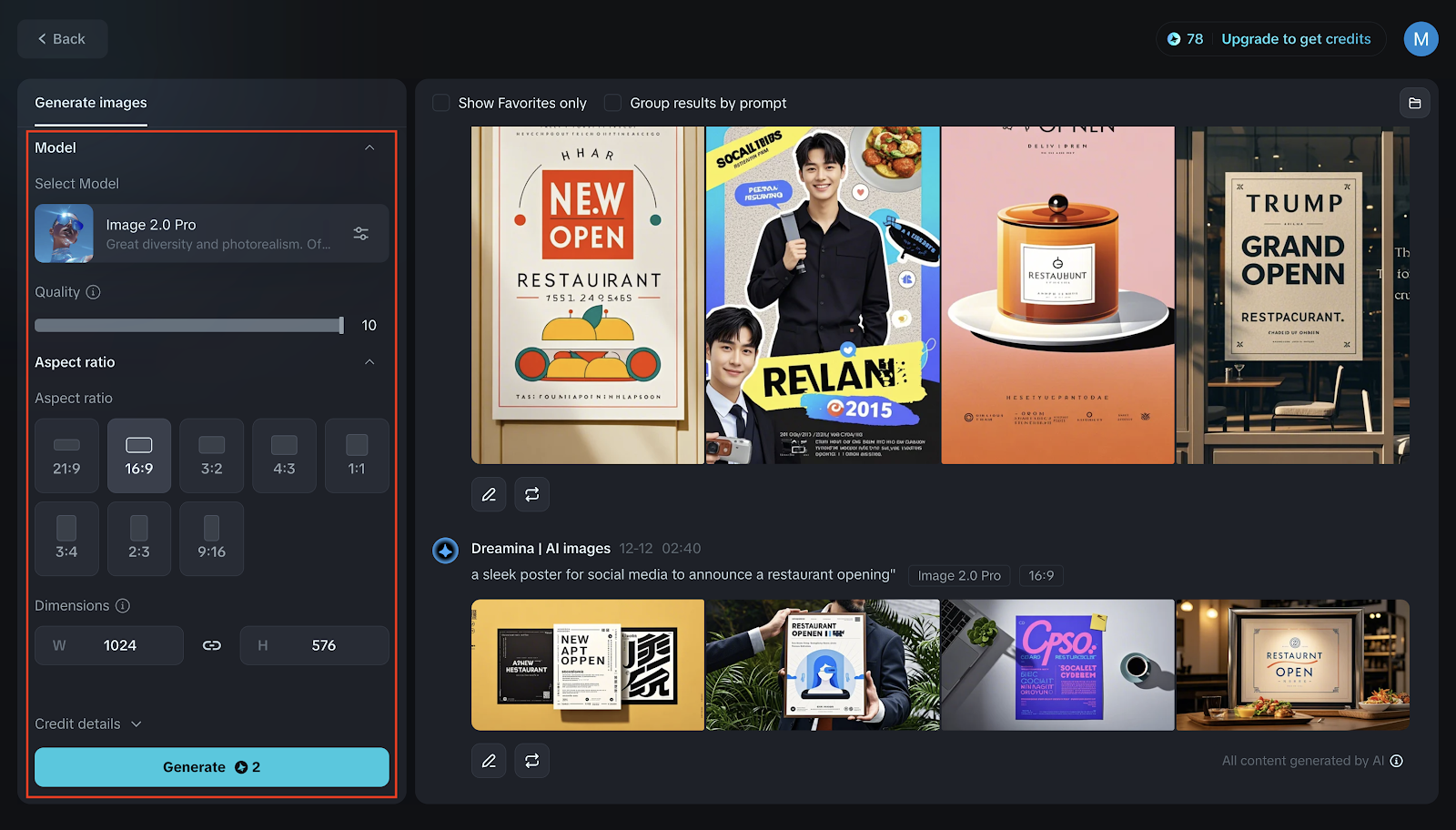
Task: Click Upgrade to get credits link
Action: click(1296, 39)
